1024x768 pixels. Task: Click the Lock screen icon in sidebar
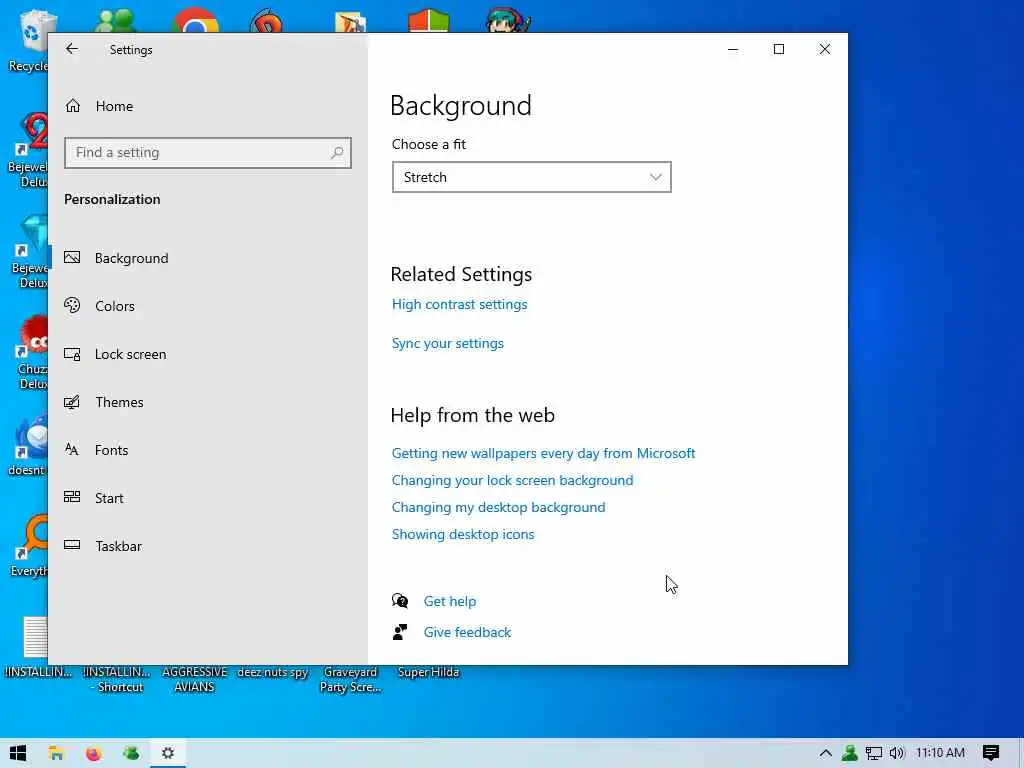point(72,354)
